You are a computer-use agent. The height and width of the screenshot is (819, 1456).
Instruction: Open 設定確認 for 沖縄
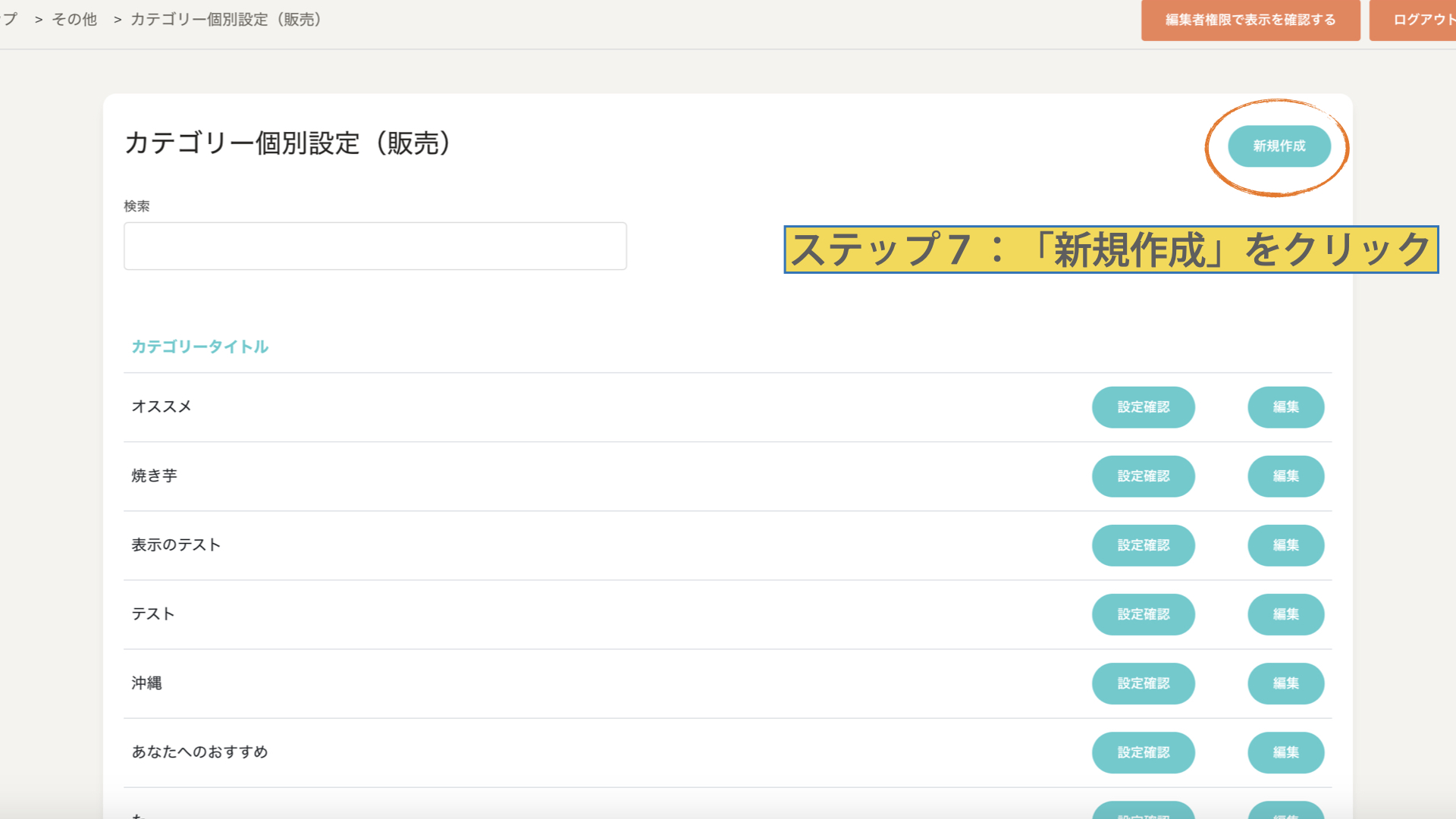tap(1143, 683)
